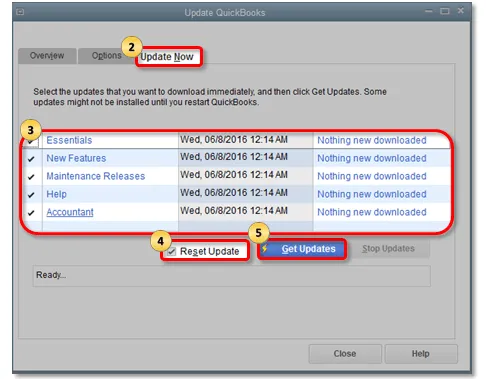Viewport: 487px width, 379px height.
Task: Select the Update Now tab
Action: tap(167, 57)
